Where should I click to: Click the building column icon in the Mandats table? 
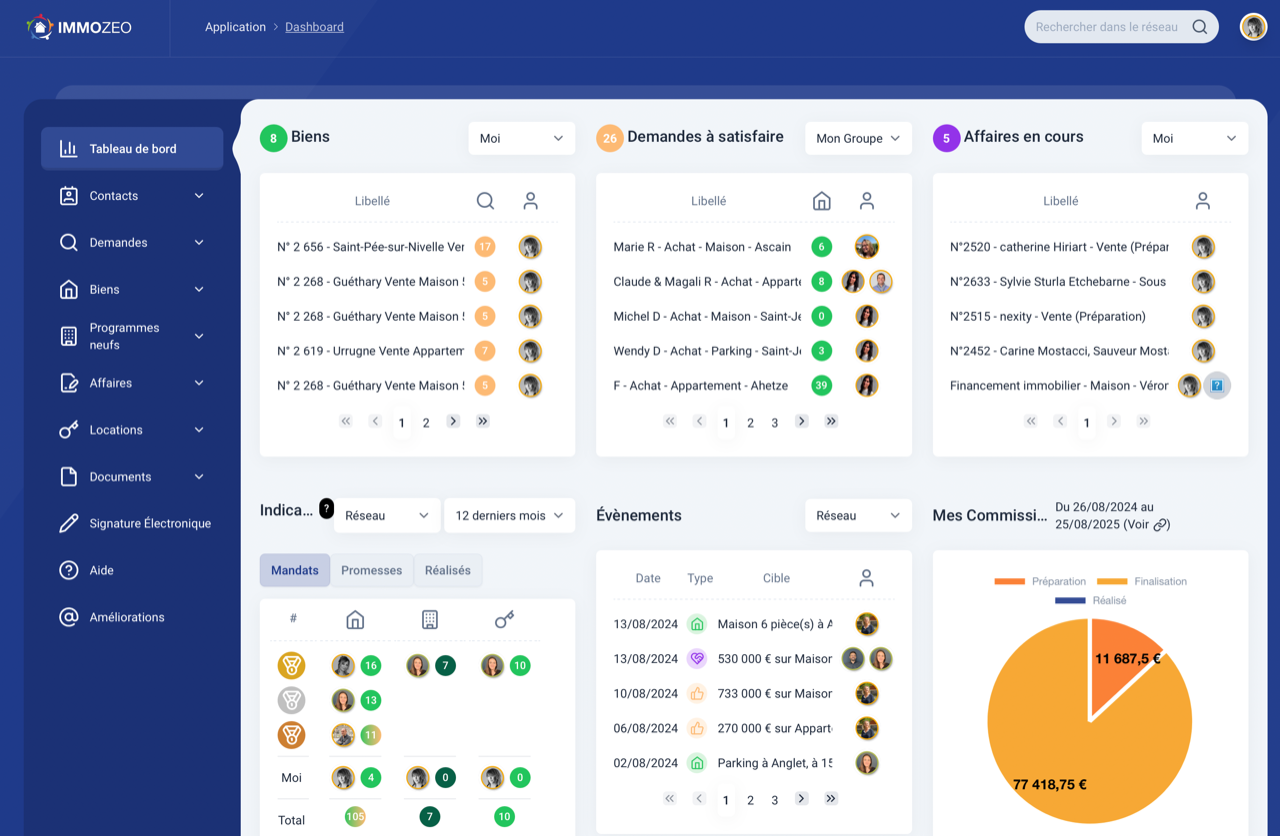(x=429, y=619)
